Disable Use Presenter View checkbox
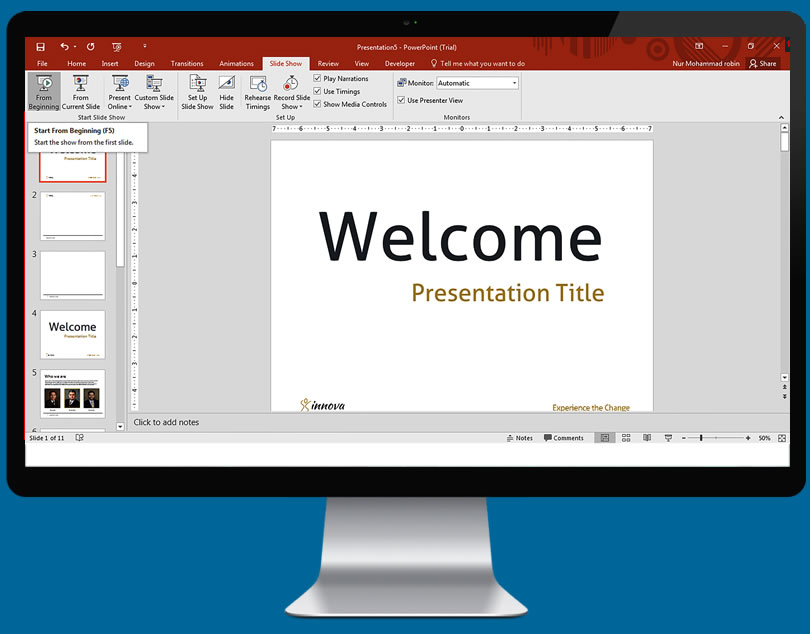Image resolution: width=810 pixels, height=634 pixels. click(x=402, y=101)
